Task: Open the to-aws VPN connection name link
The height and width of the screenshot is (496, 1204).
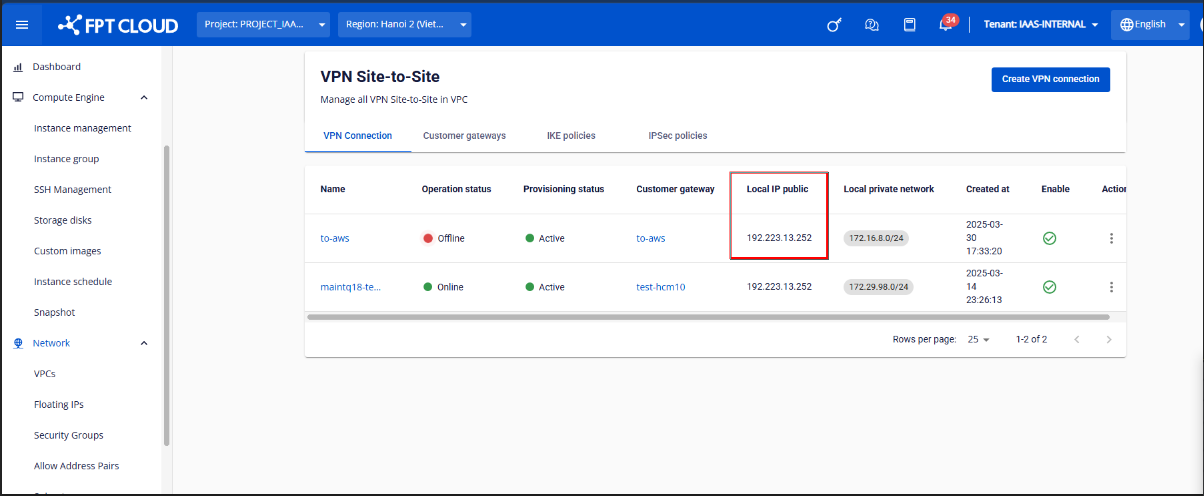Action: point(335,238)
